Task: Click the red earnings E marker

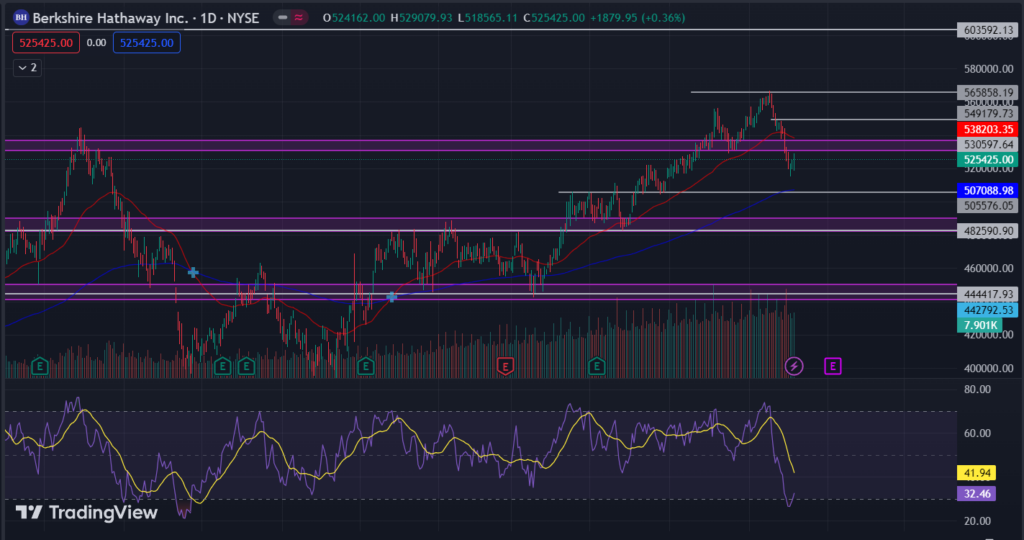Action: click(505, 366)
